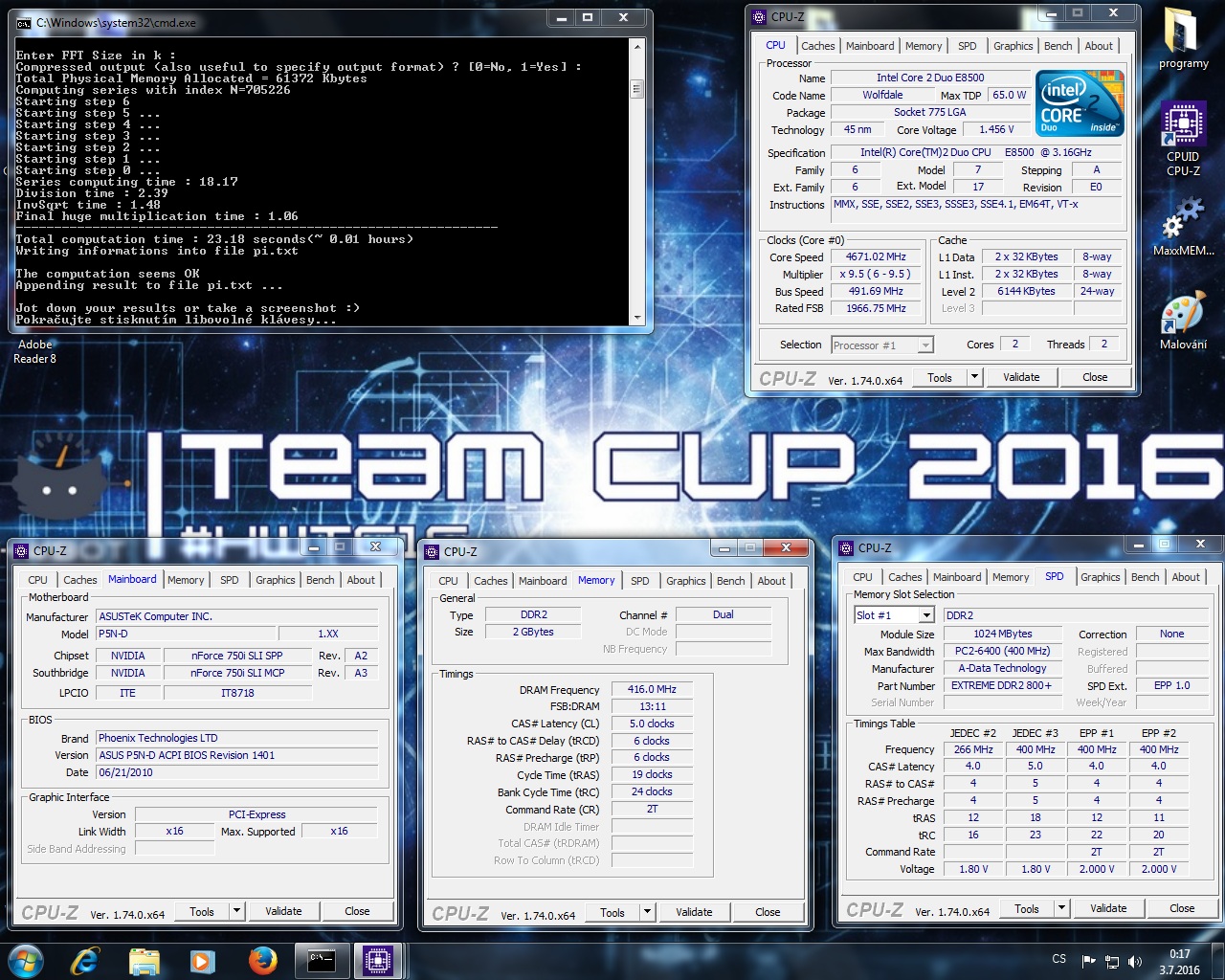This screenshot has height=980, width=1225.
Task: Click Validate in Mainboard window
Action: [x=283, y=911]
